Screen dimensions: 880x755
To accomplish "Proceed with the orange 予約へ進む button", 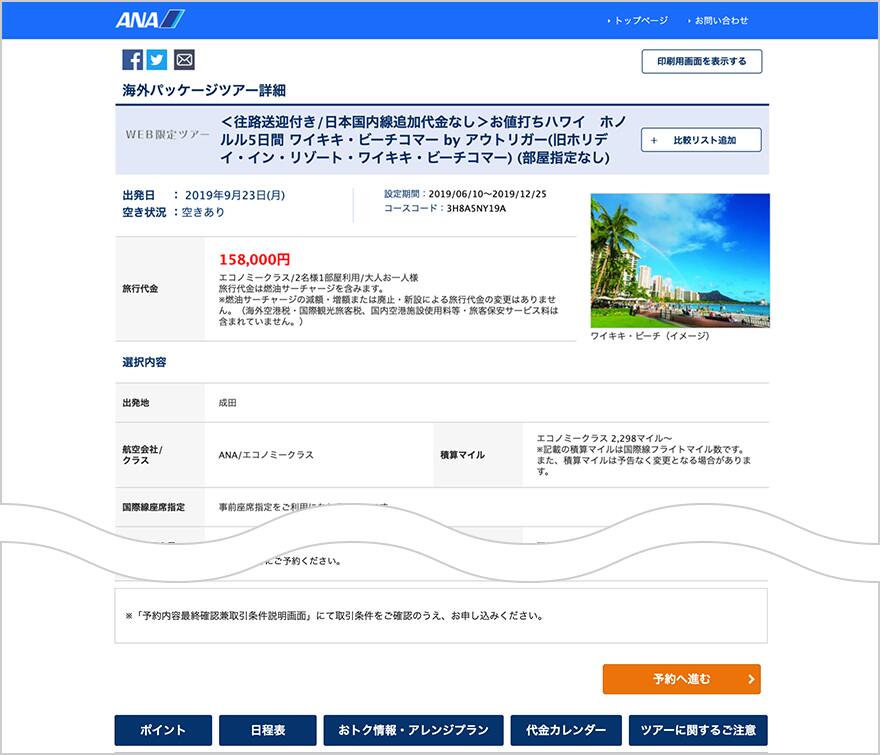I will 681,679.
